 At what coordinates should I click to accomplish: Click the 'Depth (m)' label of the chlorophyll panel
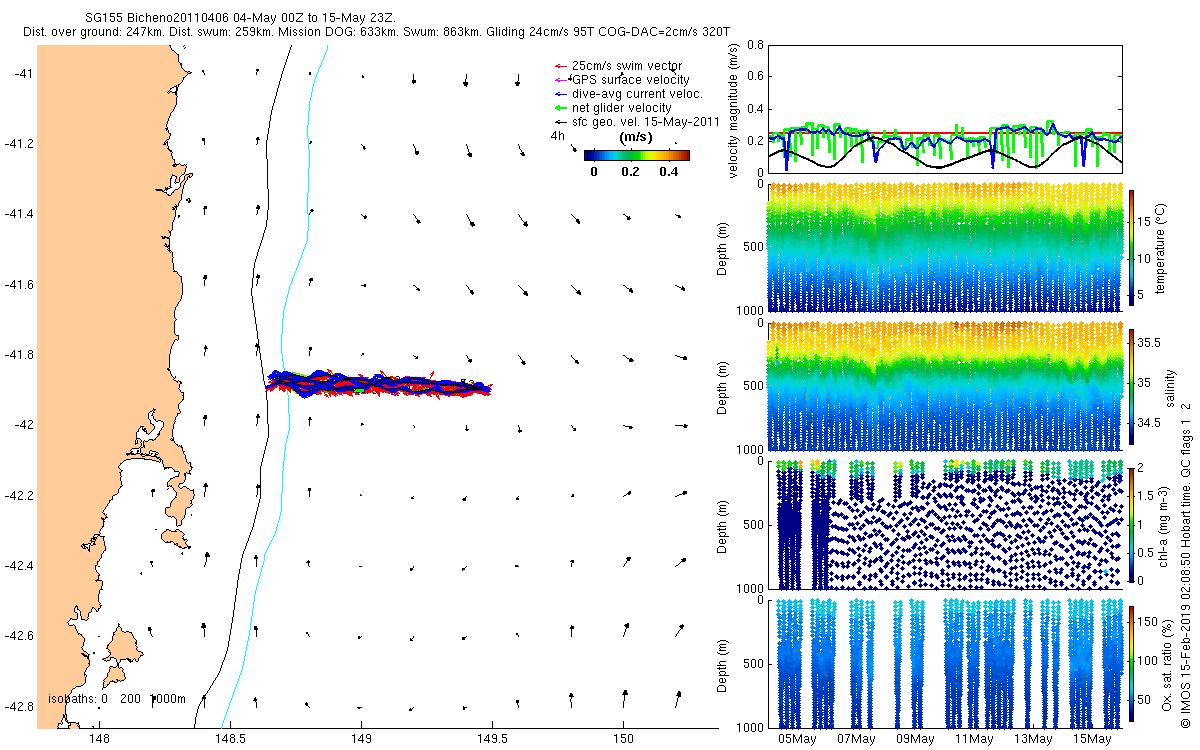(x=722, y=525)
